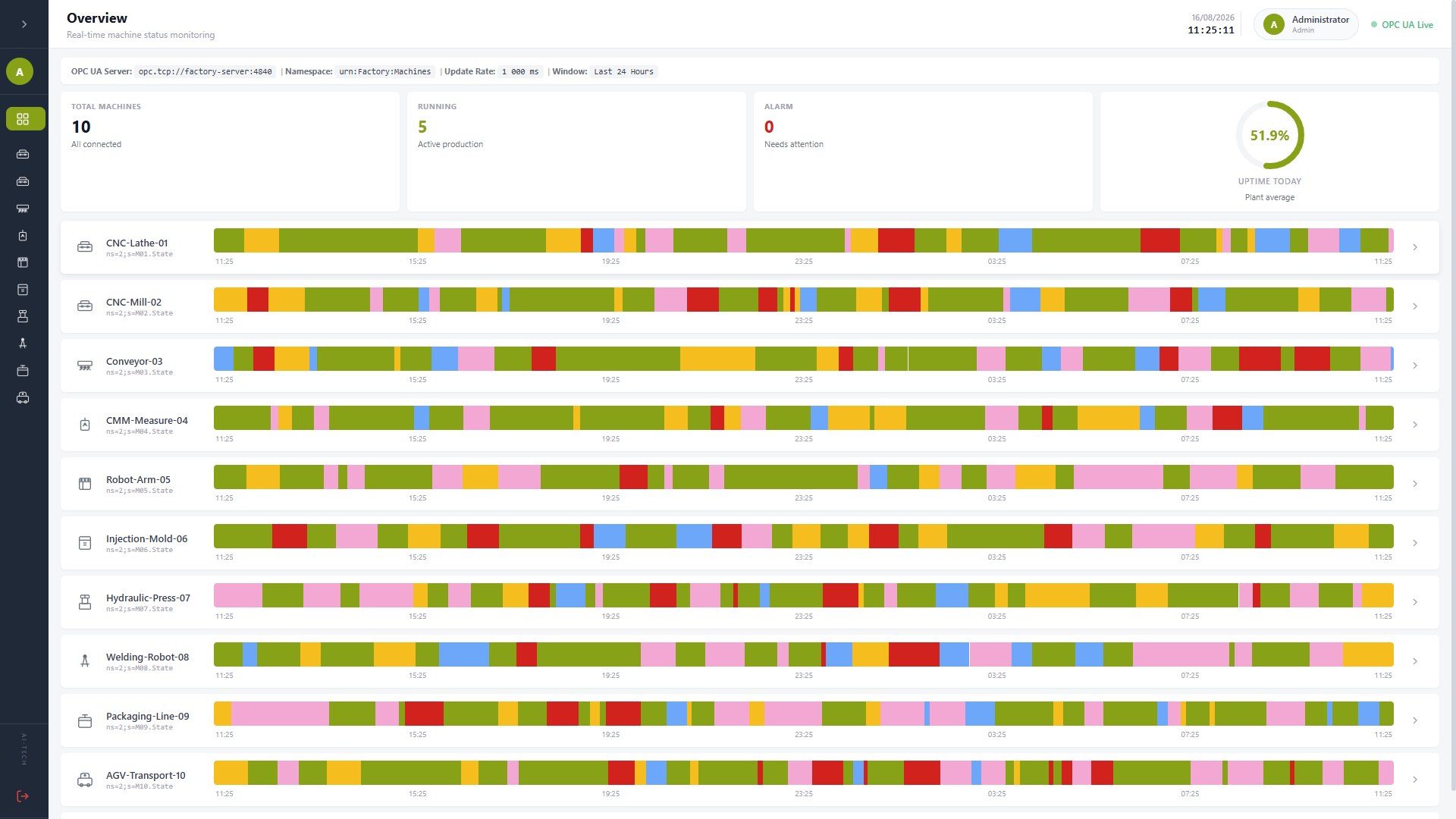This screenshot has height=819, width=1456.
Task: Click the 51.9% uptime circular gauge
Action: (x=1270, y=135)
